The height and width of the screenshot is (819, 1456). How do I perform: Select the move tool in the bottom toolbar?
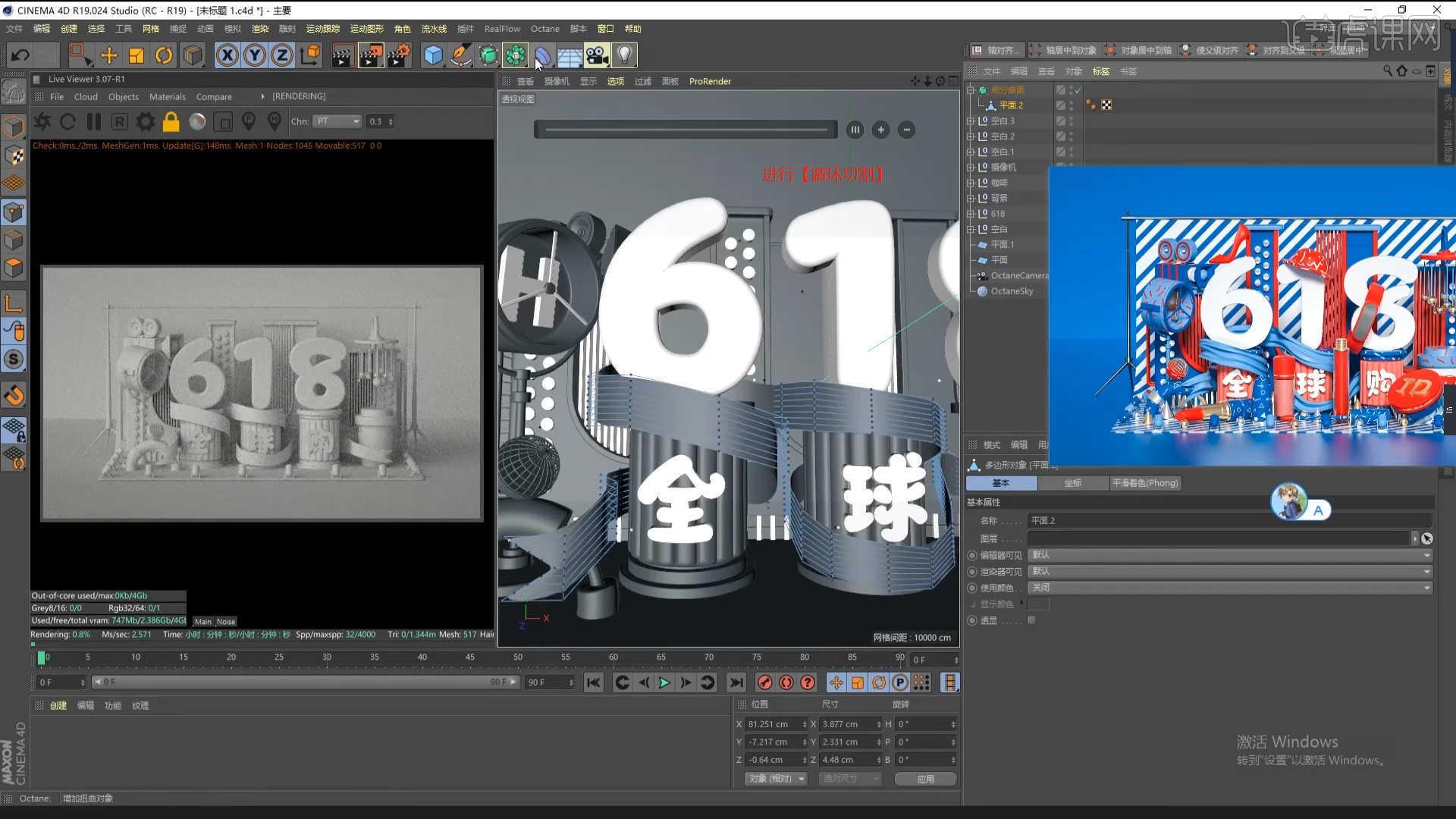tap(836, 682)
